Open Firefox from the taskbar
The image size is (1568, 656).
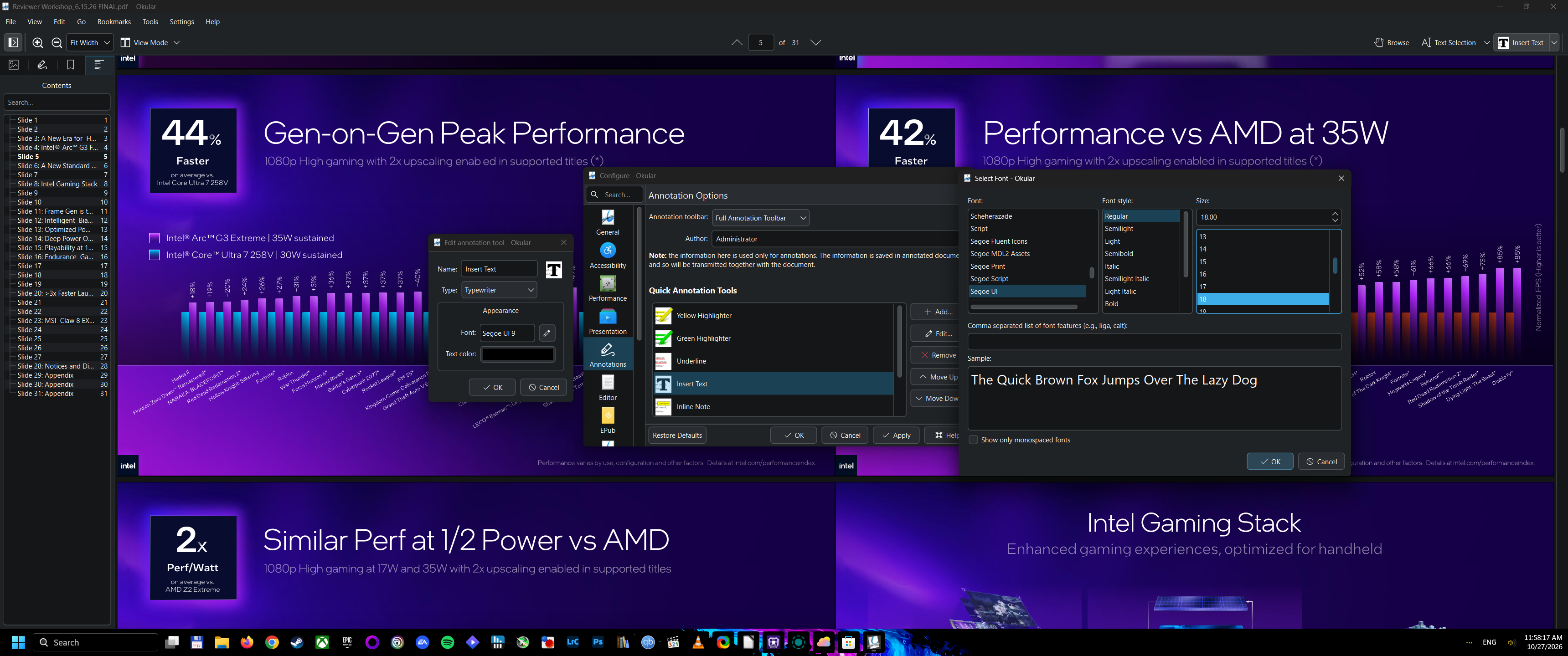point(247,643)
